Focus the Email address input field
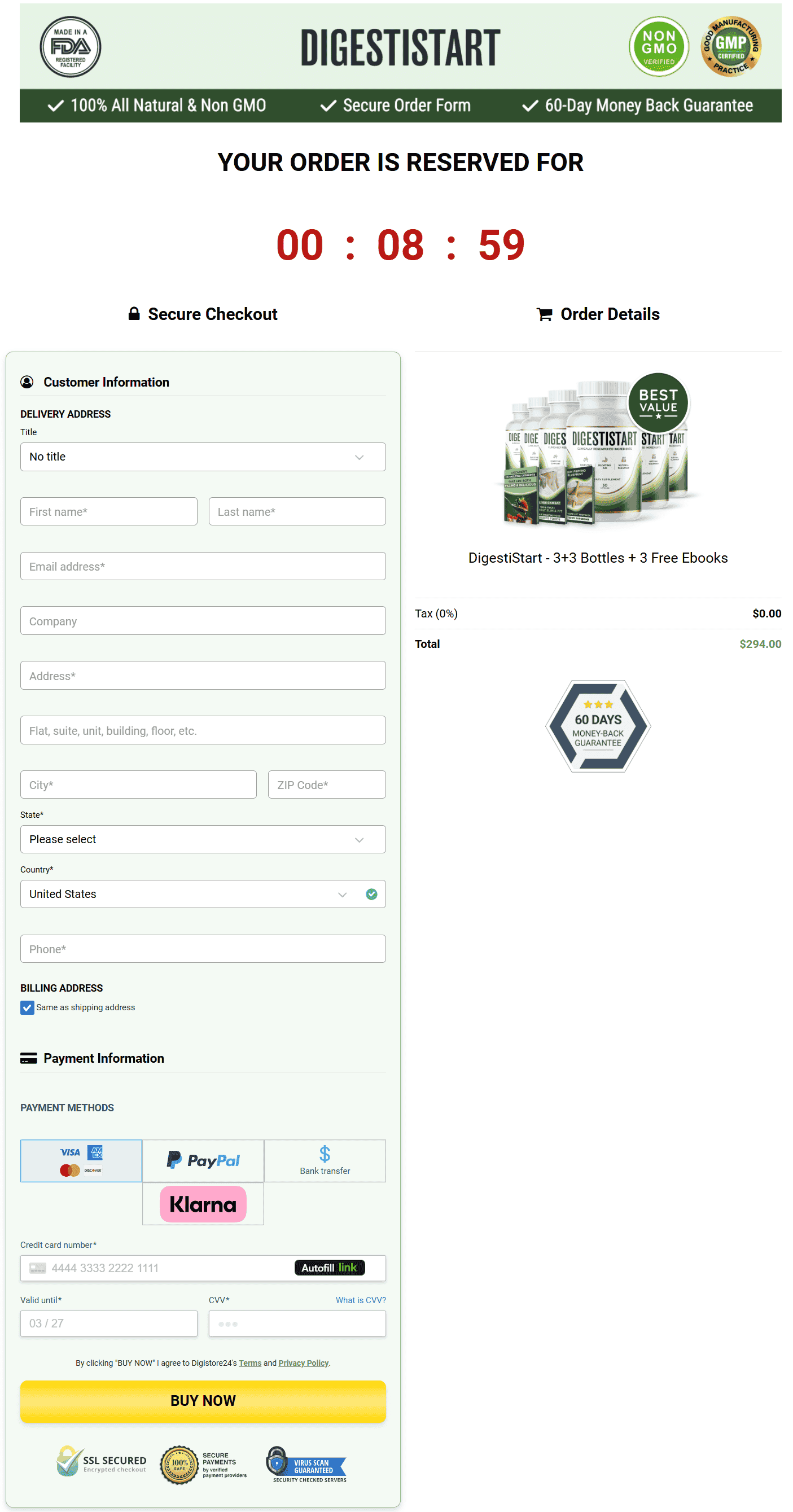Viewport: 793px width, 1512px height. point(203,567)
